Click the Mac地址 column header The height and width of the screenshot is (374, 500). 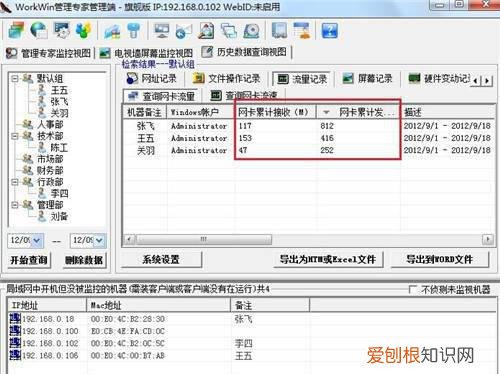pos(159,305)
